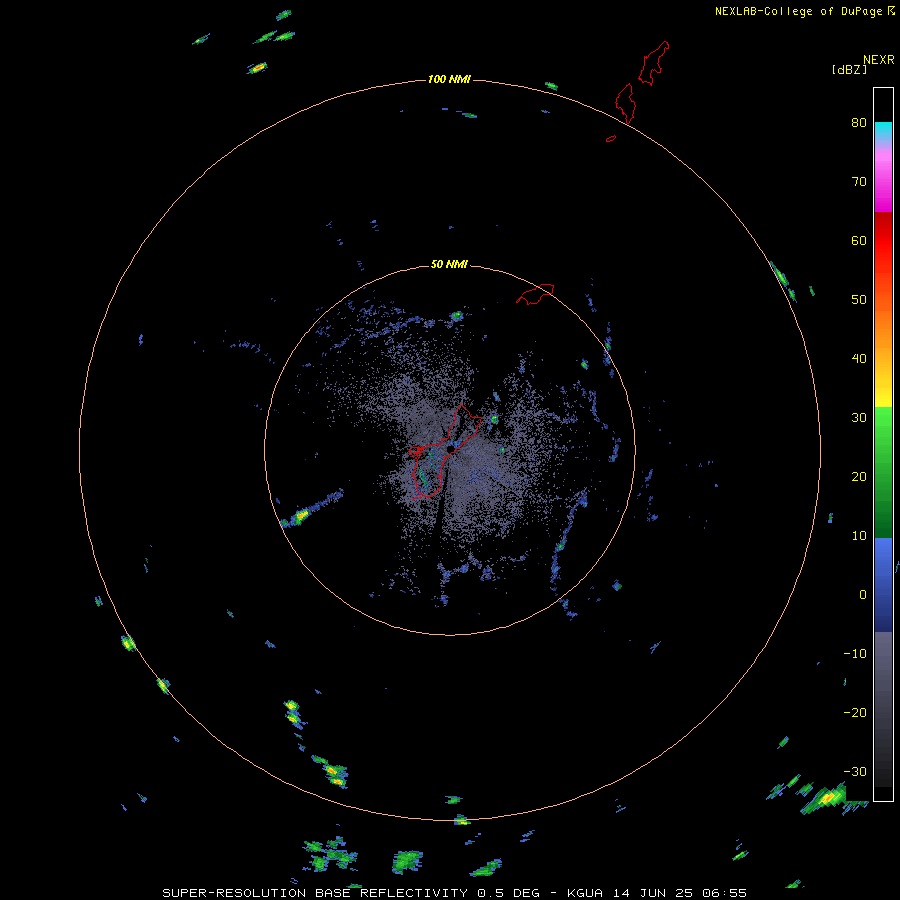The width and height of the screenshot is (900, 900).
Task: Pick the blue band of the dBZ color bar
Action: 883,584
